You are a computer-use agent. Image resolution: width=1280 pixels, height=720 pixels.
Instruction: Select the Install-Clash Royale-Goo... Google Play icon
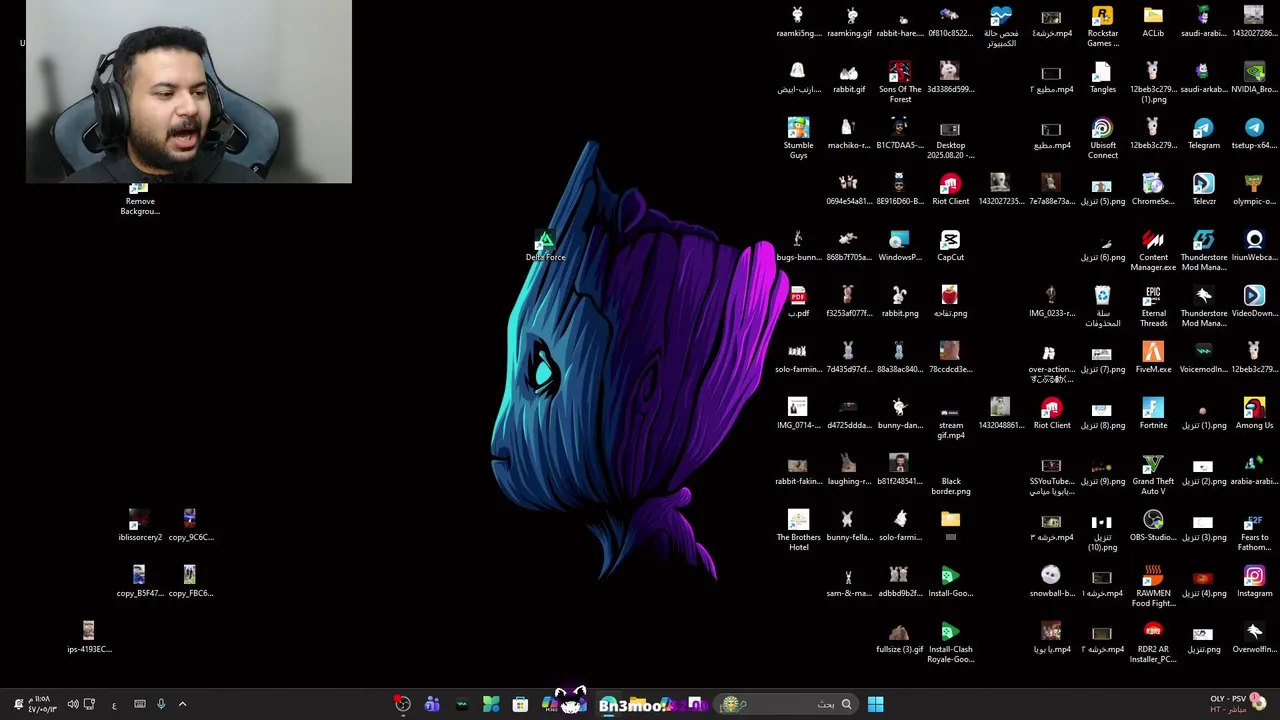(x=950, y=642)
